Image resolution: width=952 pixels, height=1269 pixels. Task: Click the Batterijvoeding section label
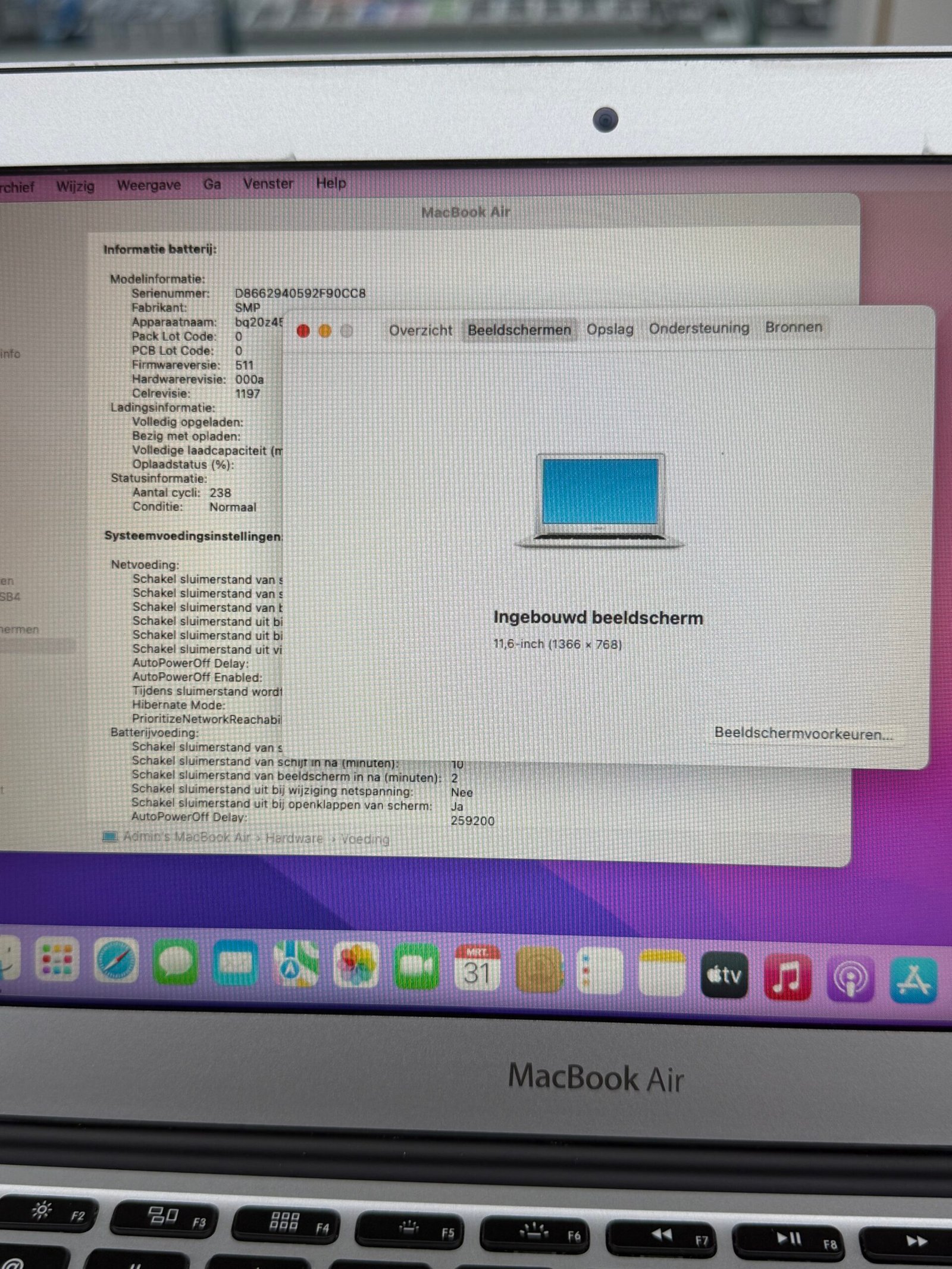154,732
